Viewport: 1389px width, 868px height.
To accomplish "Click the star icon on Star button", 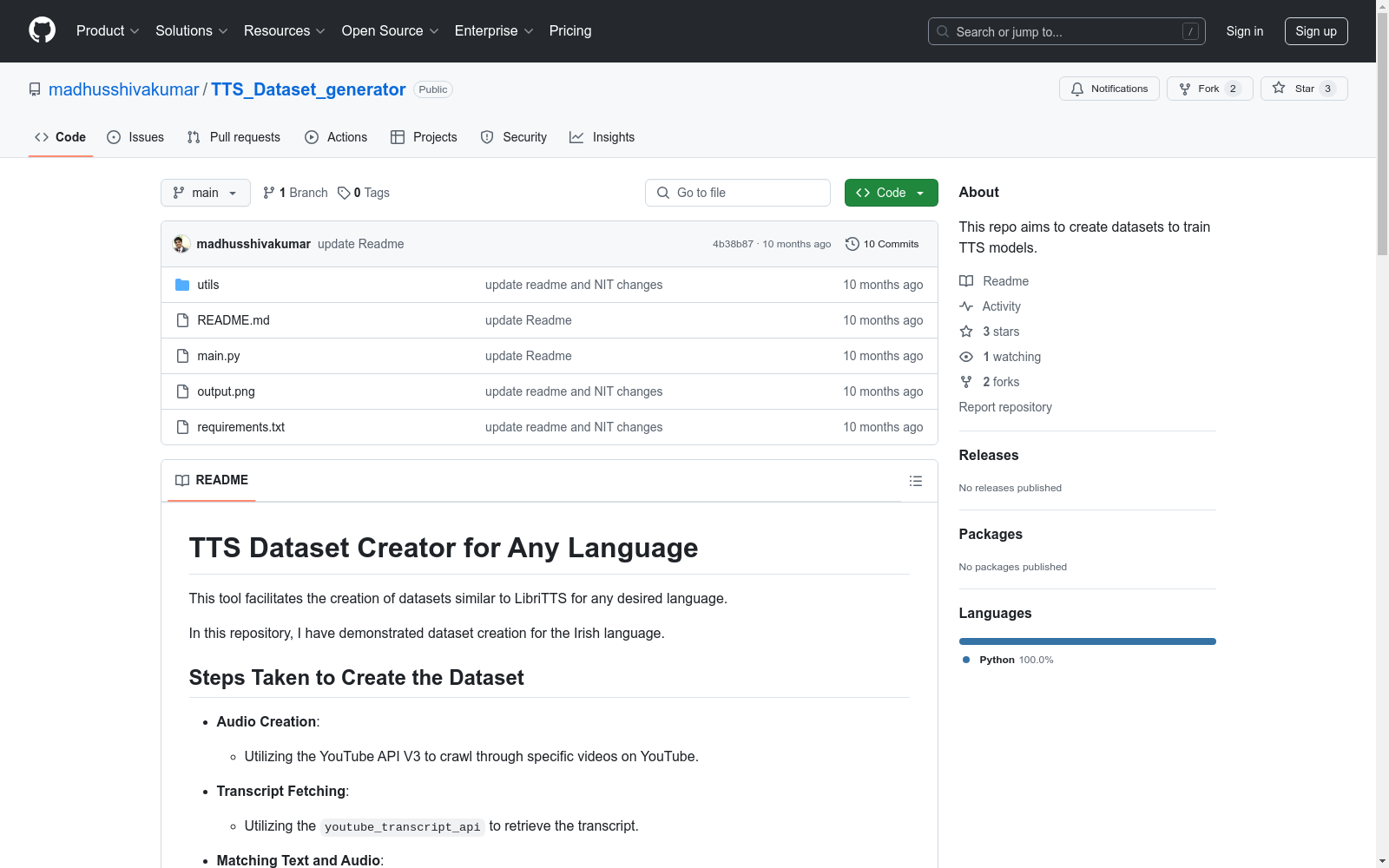I will coord(1279,88).
